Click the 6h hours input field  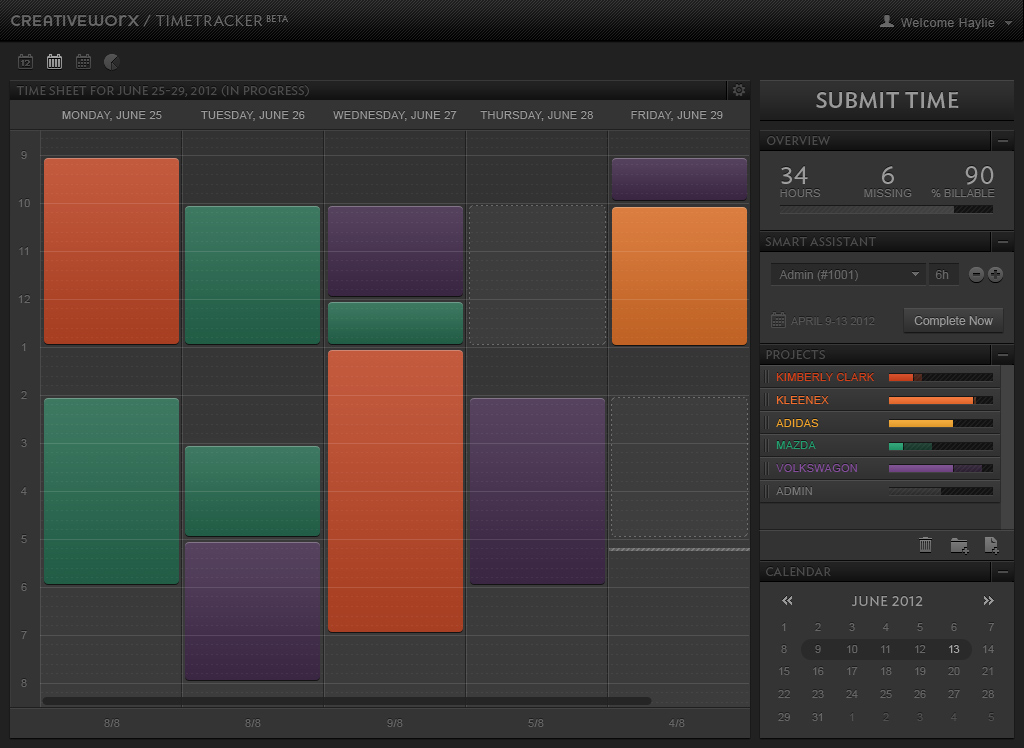click(x=943, y=273)
